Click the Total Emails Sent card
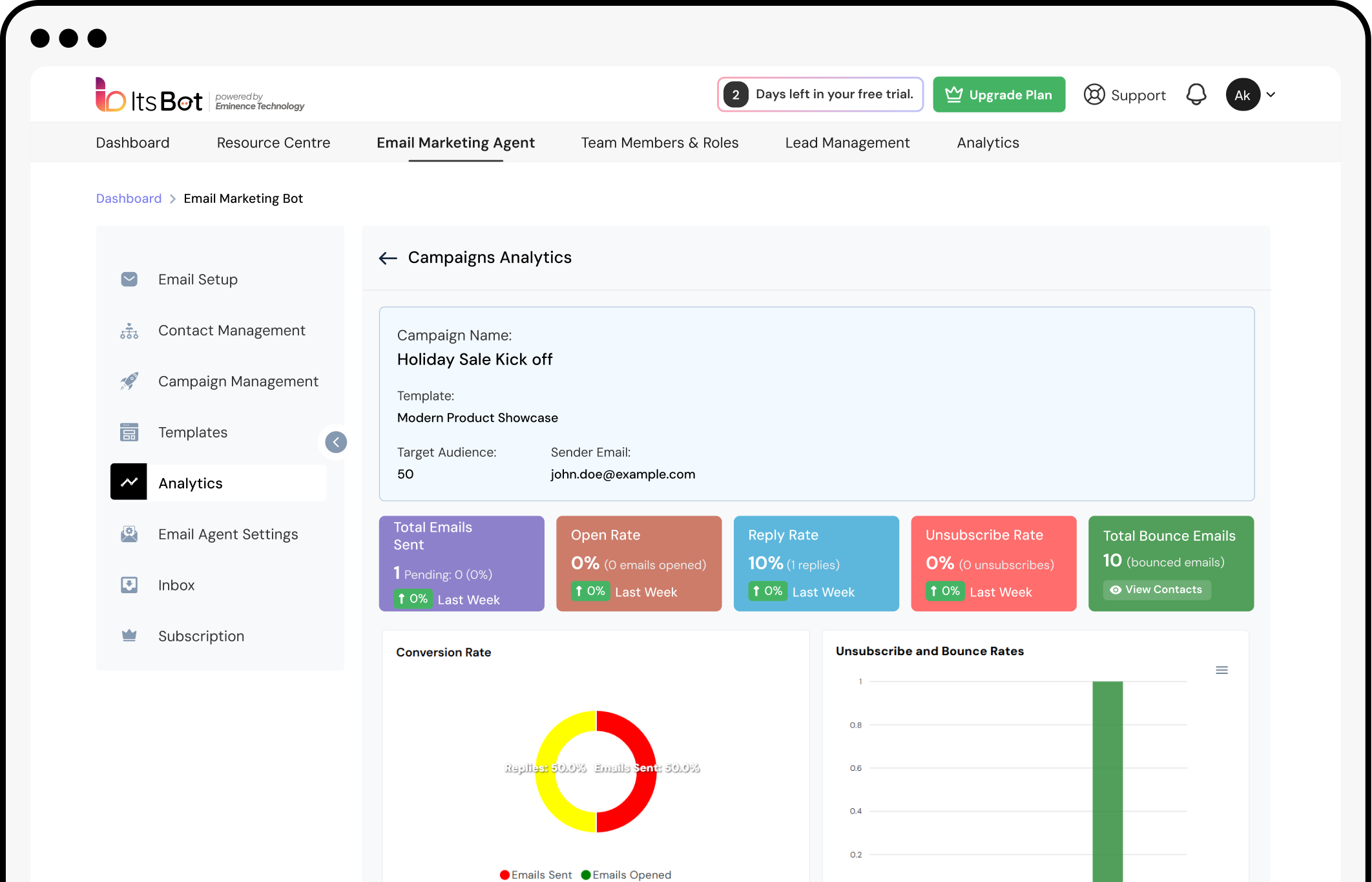 (x=461, y=563)
